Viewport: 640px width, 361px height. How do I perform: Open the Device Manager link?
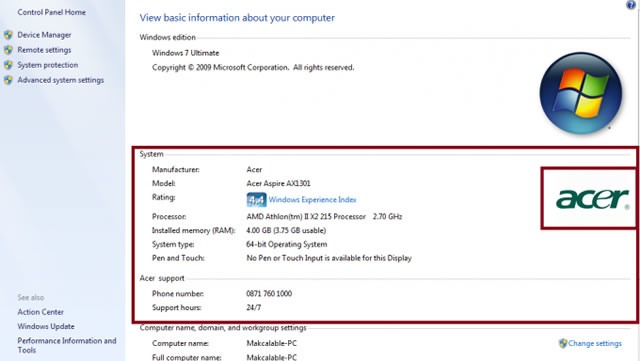[x=44, y=35]
